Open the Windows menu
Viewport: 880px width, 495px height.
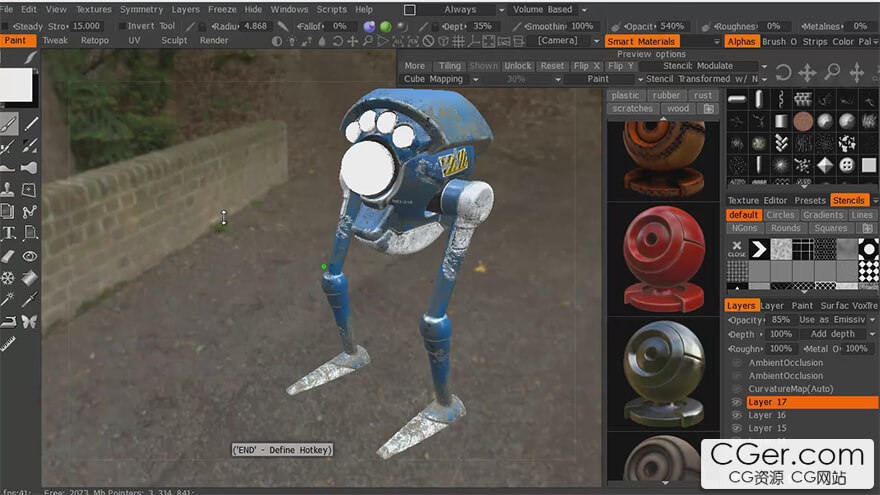(289, 10)
